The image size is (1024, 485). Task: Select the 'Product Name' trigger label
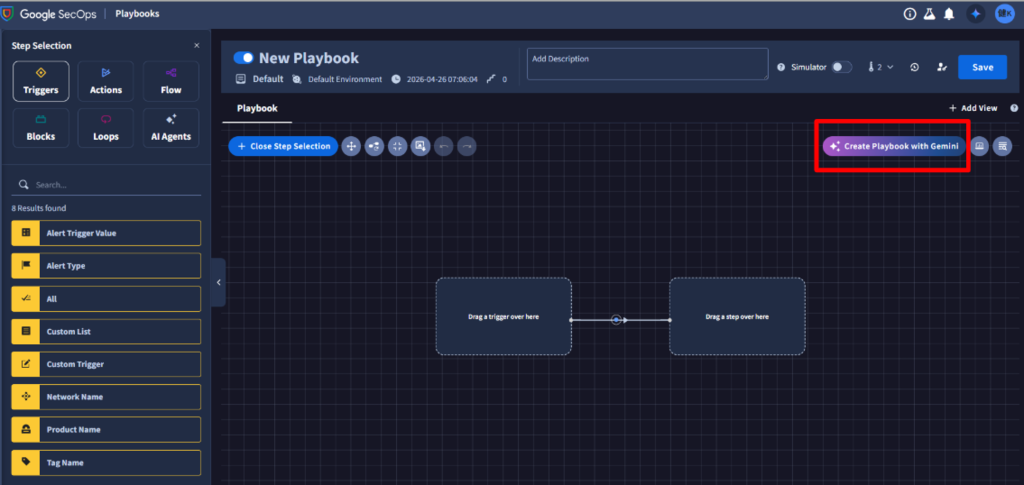point(74,430)
